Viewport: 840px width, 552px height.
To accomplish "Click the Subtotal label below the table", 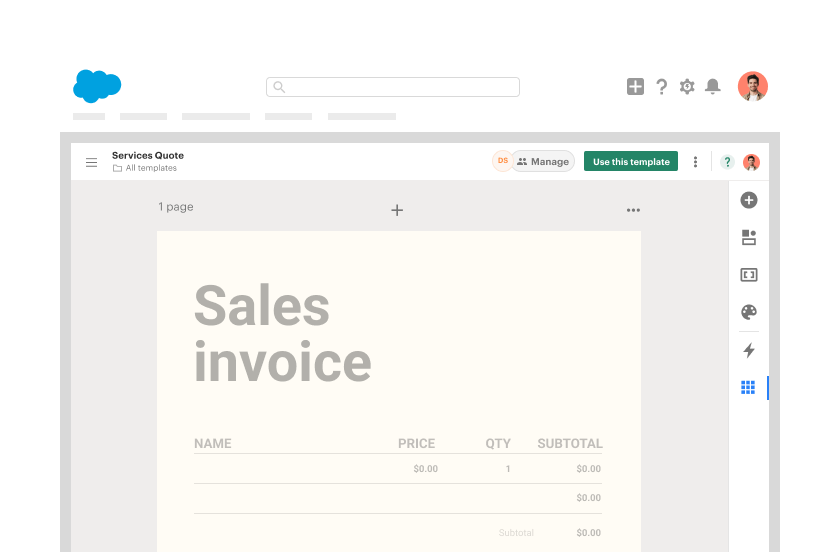I will click(x=516, y=533).
